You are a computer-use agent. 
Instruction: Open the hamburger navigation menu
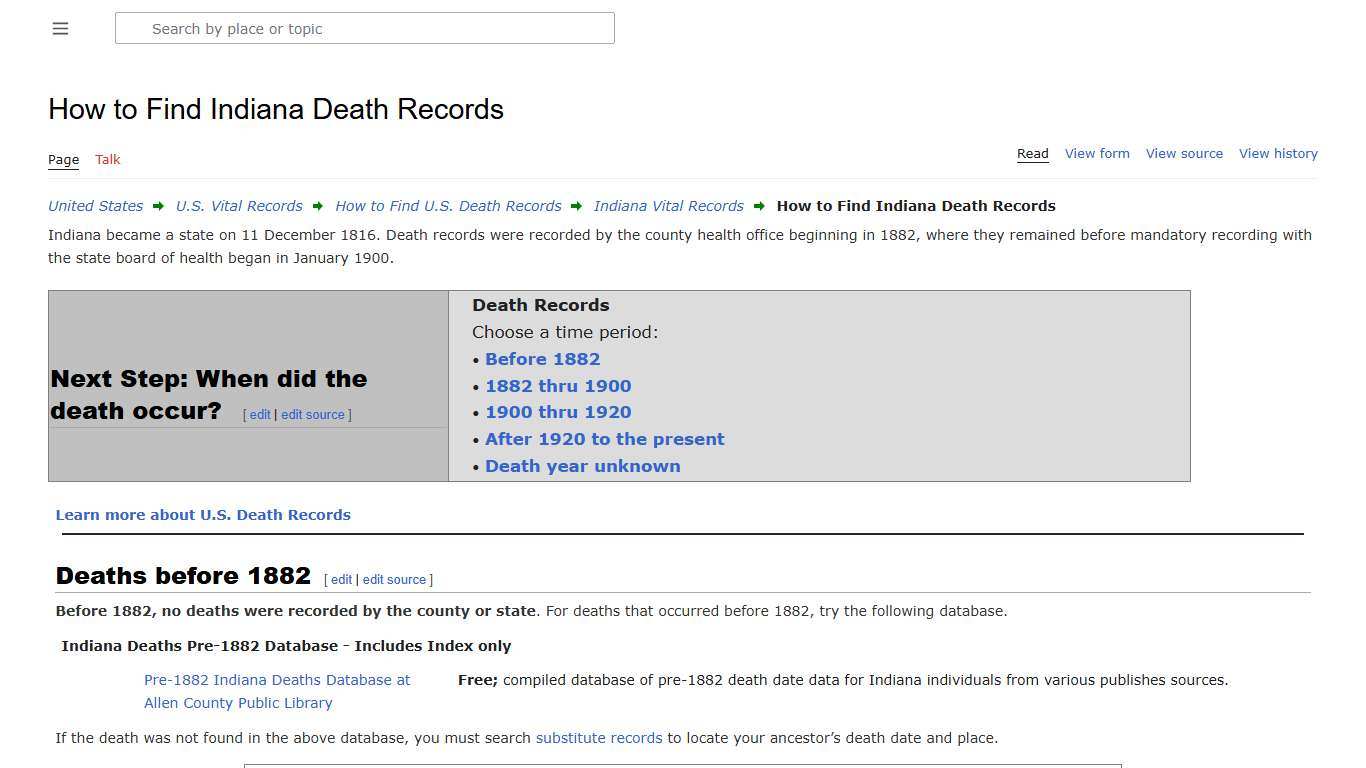pyautogui.click(x=60, y=28)
